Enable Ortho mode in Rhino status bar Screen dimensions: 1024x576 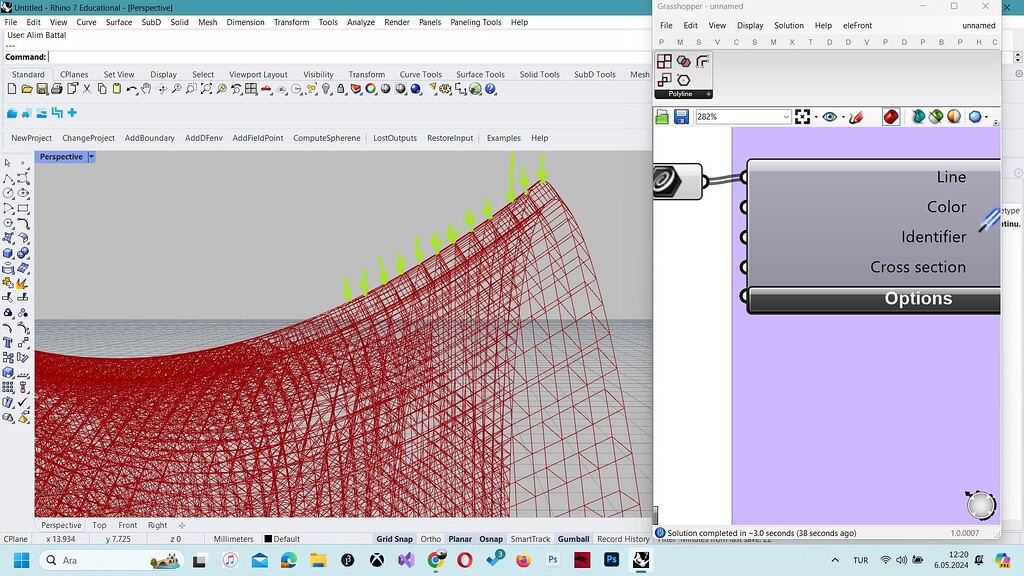(x=430, y=538)
